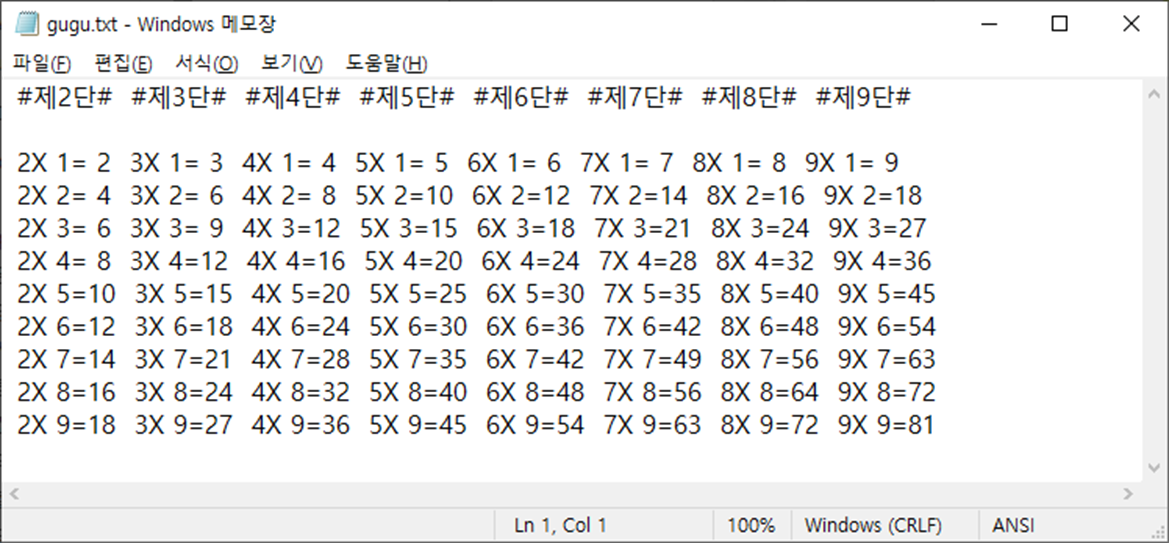Place cursor at '2X 1= 2'
This screenshot has width=1169, height=543.
click(64, 163)
